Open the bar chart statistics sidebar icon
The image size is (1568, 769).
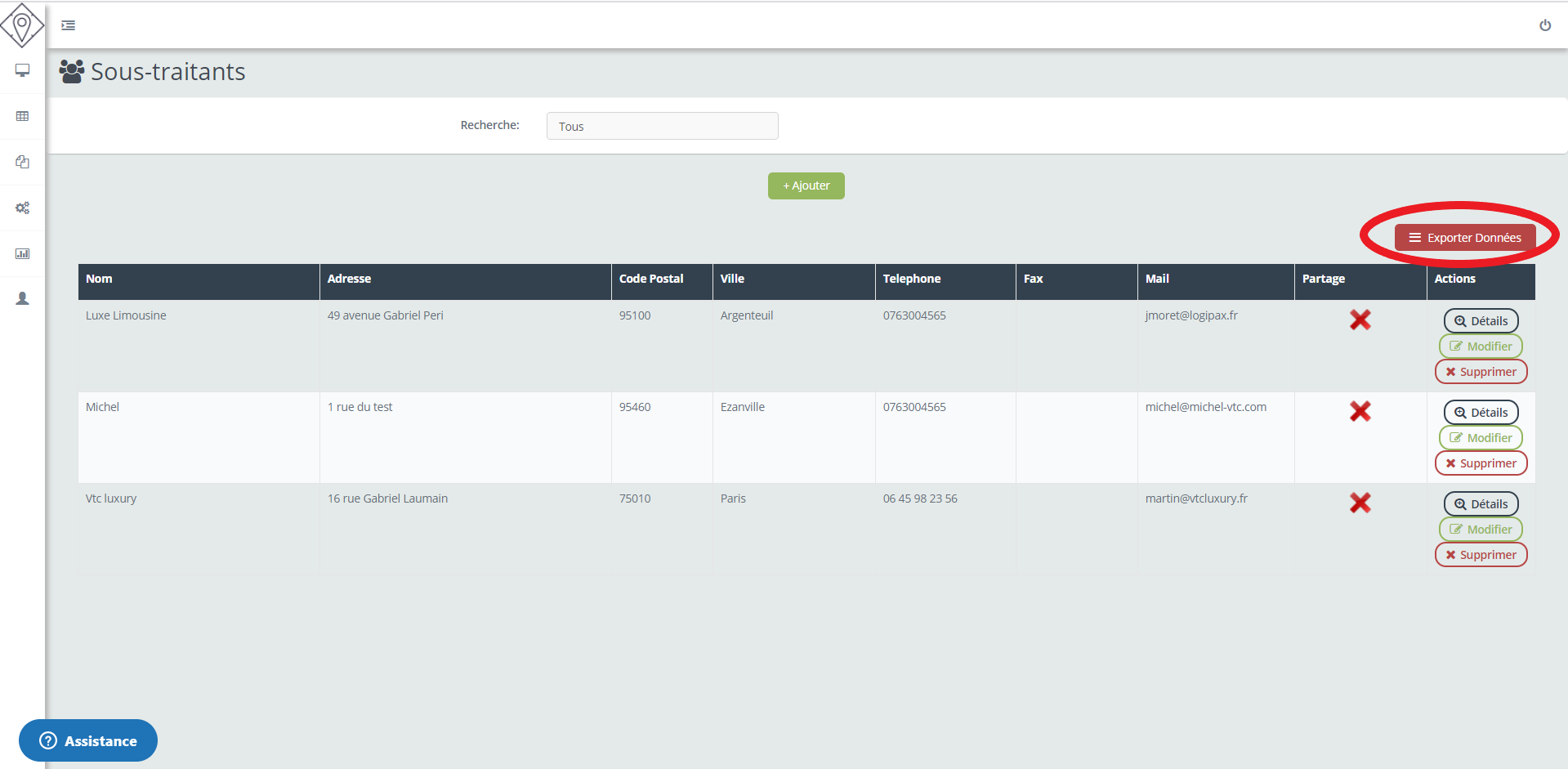(x=22, y=253)
